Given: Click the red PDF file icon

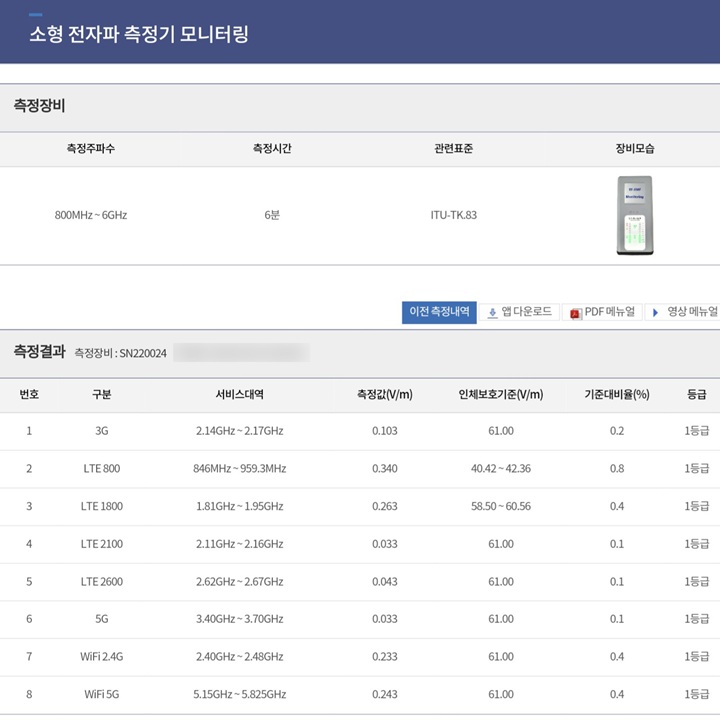Looking at the screenshot, I should tap(576, 313).
